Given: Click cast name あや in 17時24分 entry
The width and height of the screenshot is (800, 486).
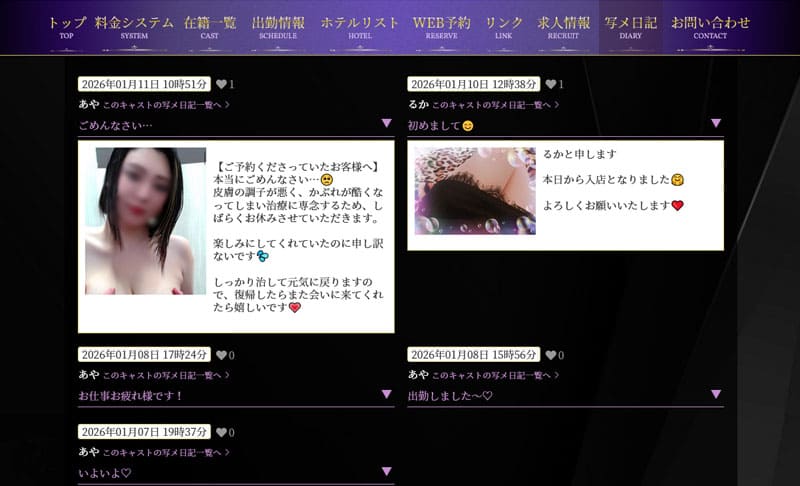Looking at the screenshot, I should pos(89,375).
